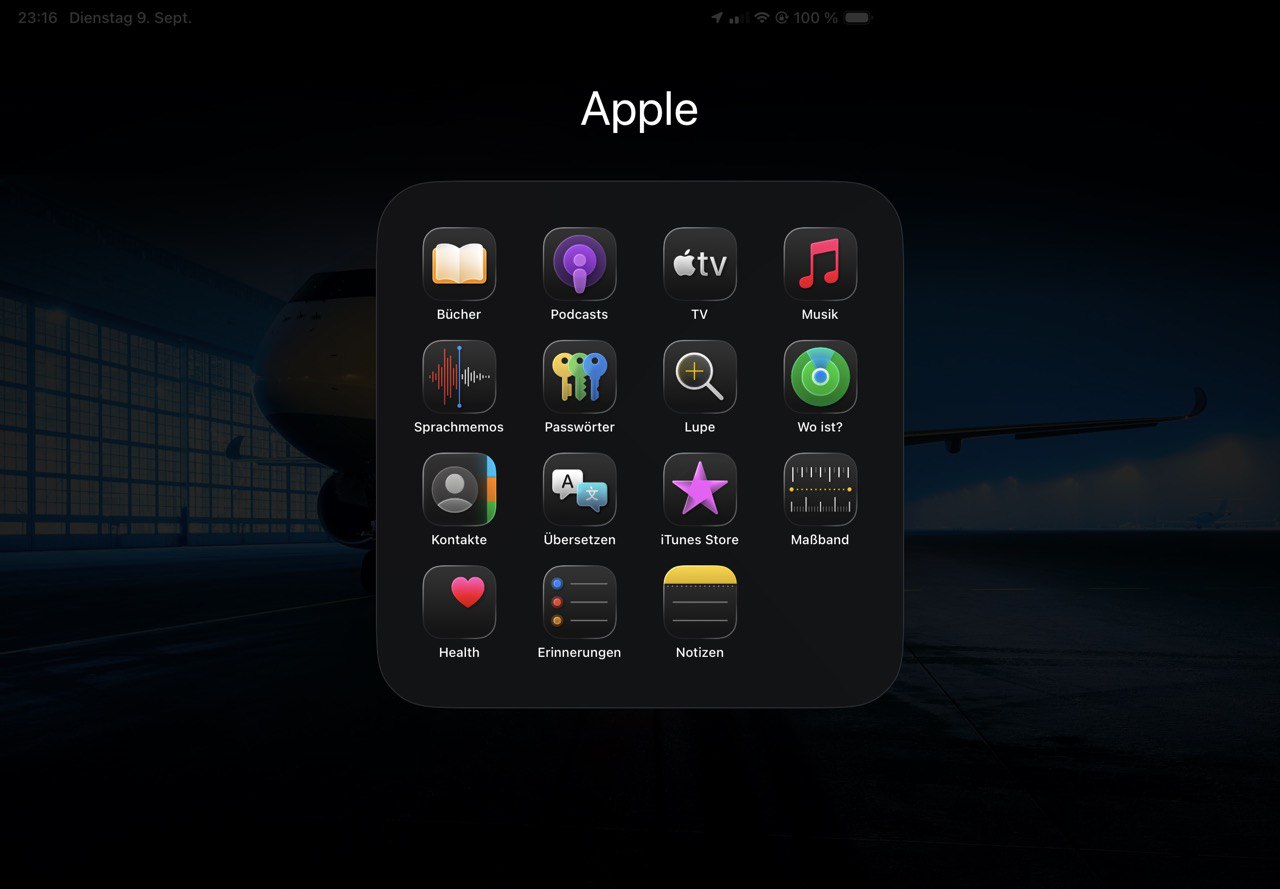Tap the Wo ist? app icon

click(x=820, y=377)
